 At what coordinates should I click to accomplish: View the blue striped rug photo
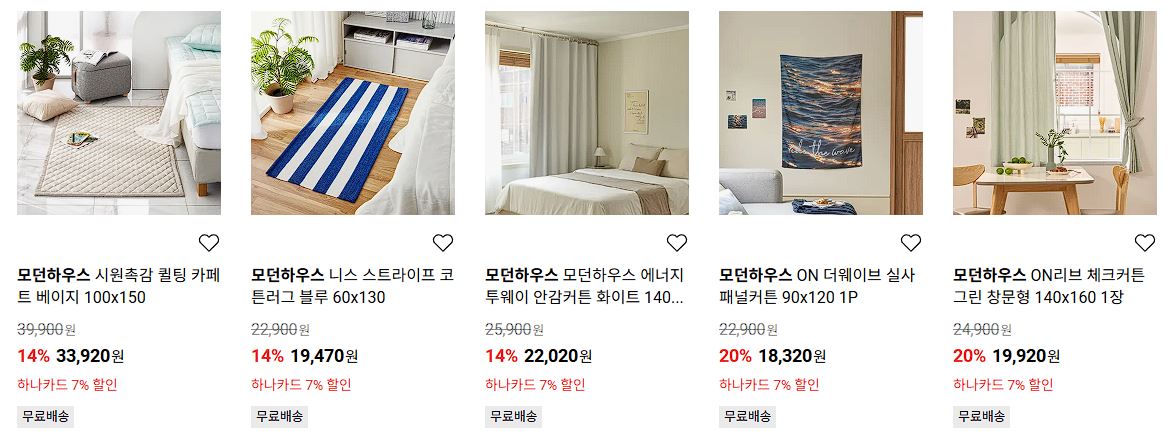[x=353, y=113]
